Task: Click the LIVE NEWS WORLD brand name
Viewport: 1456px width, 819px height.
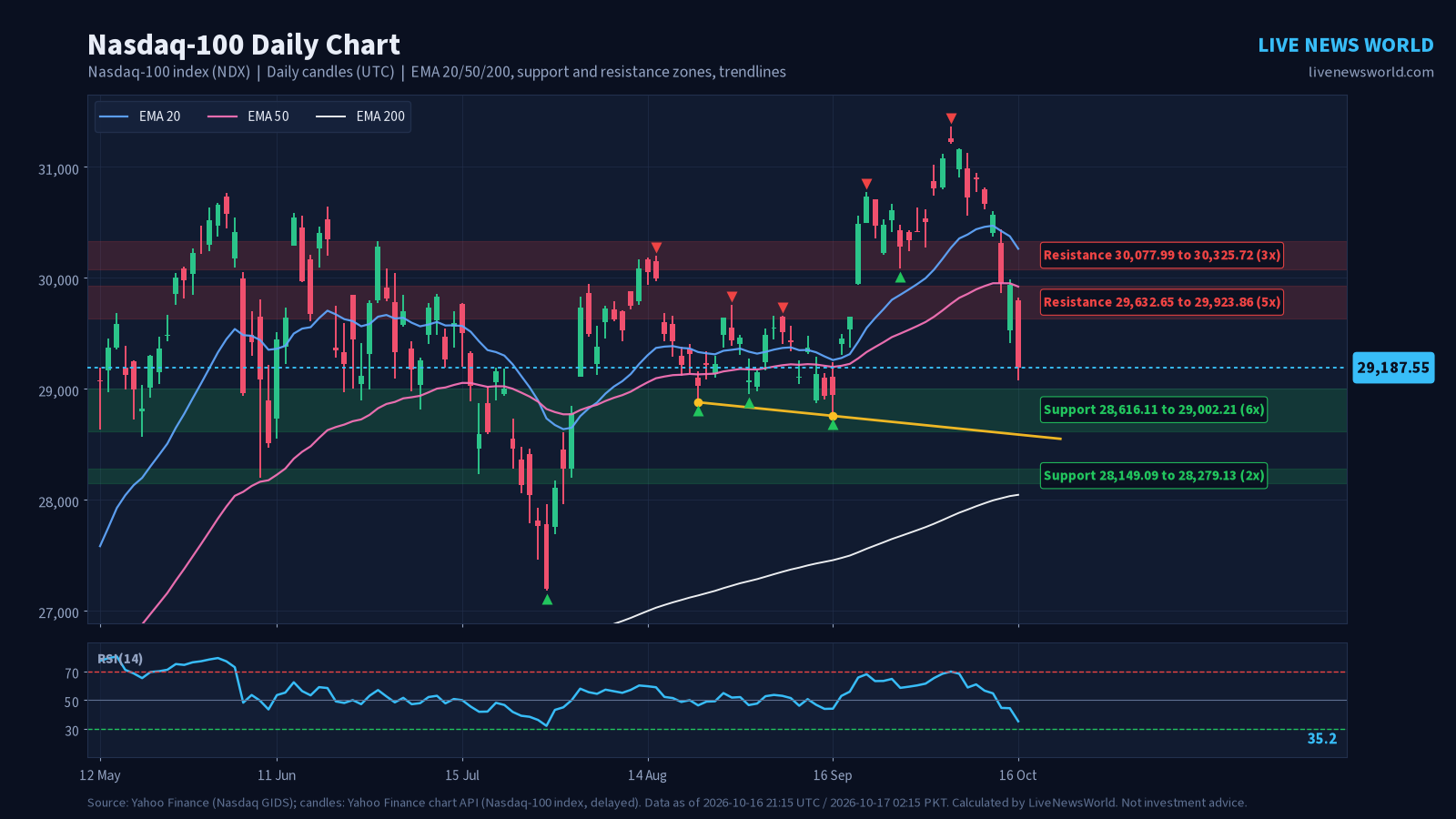Action: click(x=1346, y=45)
